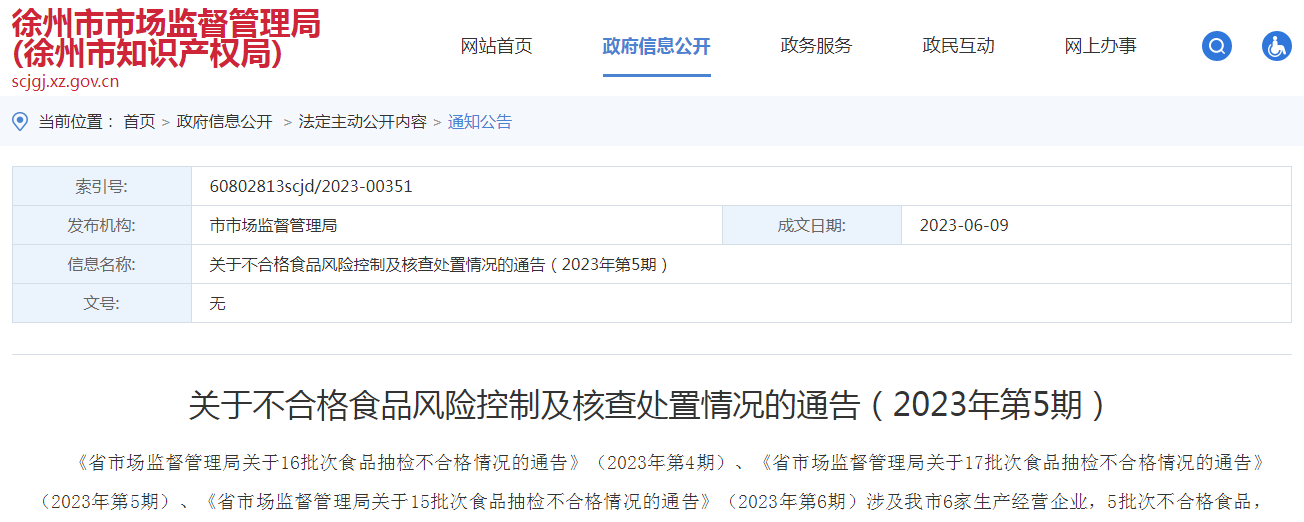The width and height of the screenshot is (1304, 522).
Task: Click the date 2023-06-09
Action: [x=964, y=226]
